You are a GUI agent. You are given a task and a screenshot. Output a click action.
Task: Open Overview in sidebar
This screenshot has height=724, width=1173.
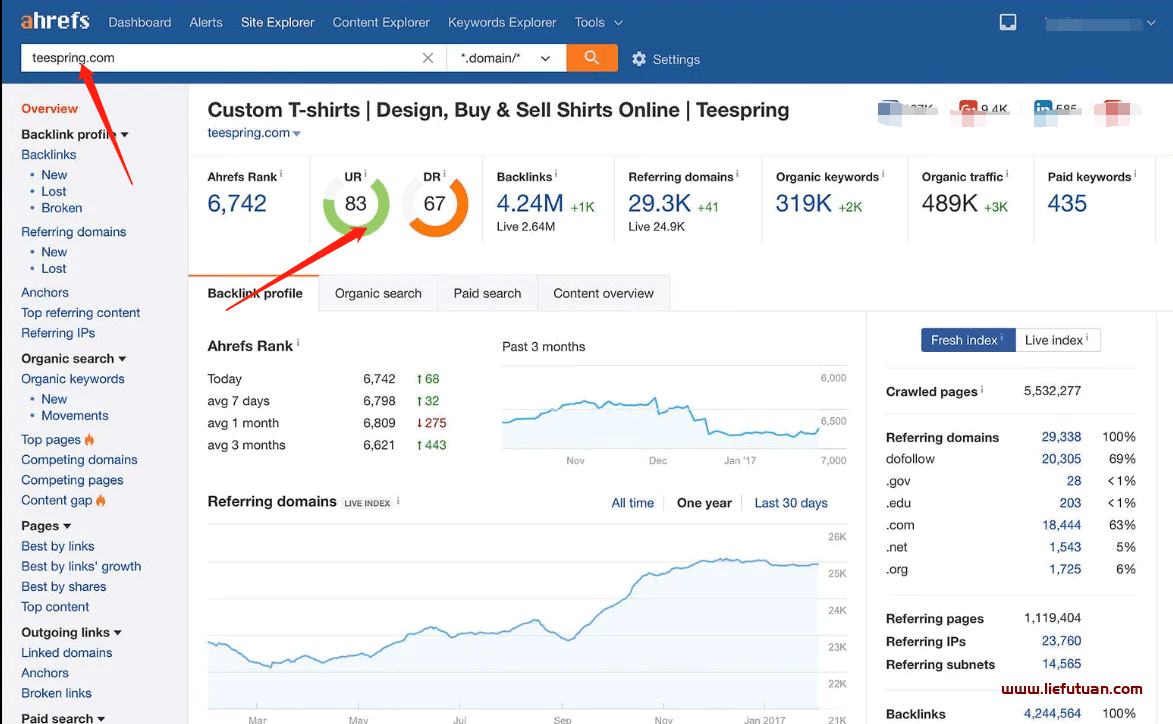click(x=49, y=108)
